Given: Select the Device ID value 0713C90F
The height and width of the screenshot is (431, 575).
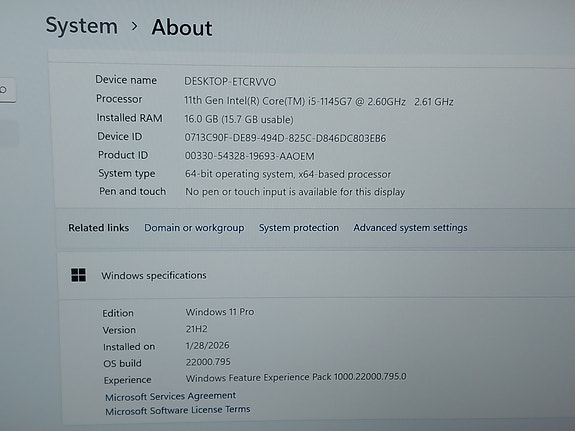Looking at the screenshot, I should pyautogui.click(x=285, y=138).
